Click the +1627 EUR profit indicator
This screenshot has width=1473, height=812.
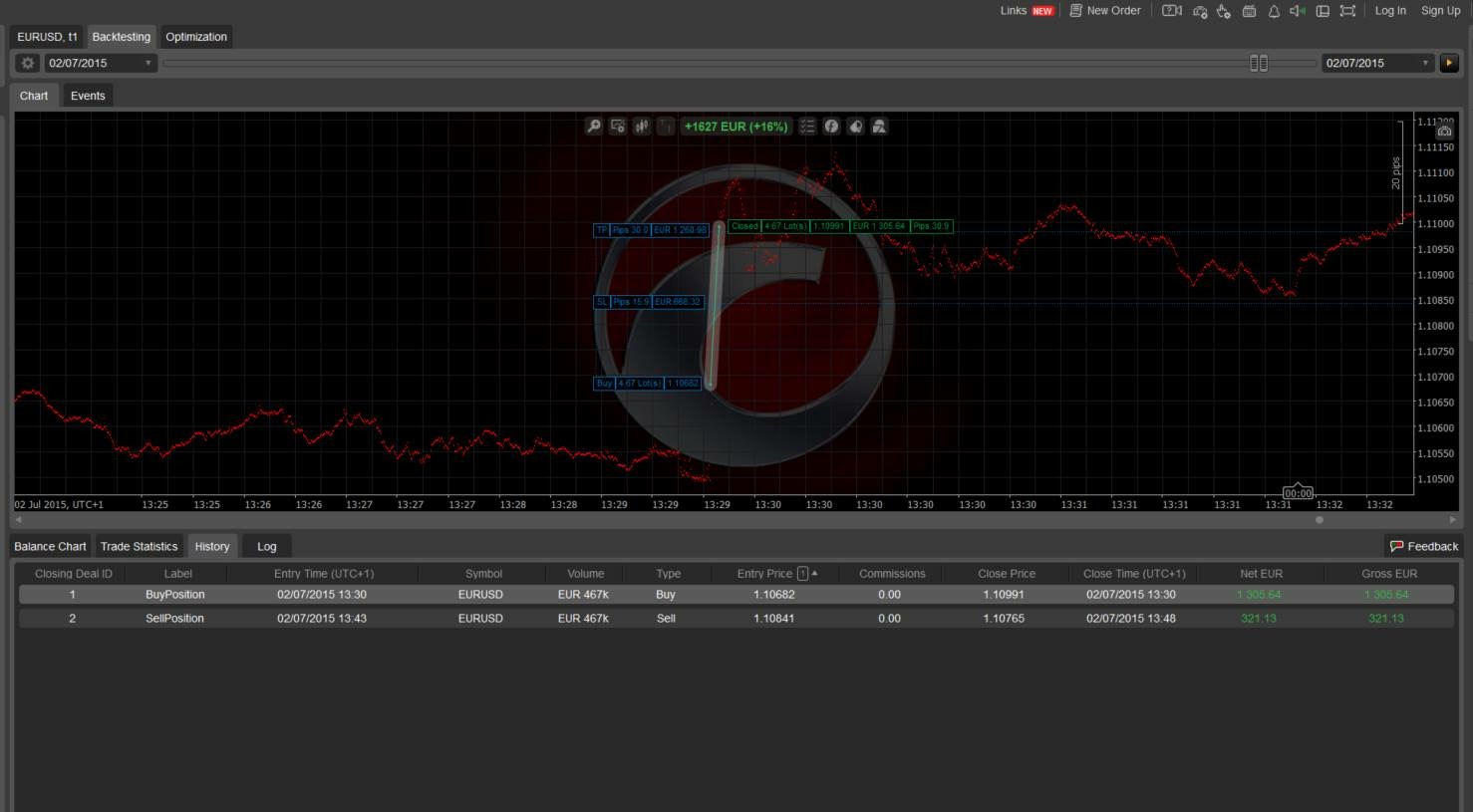(x=736, y=127)
